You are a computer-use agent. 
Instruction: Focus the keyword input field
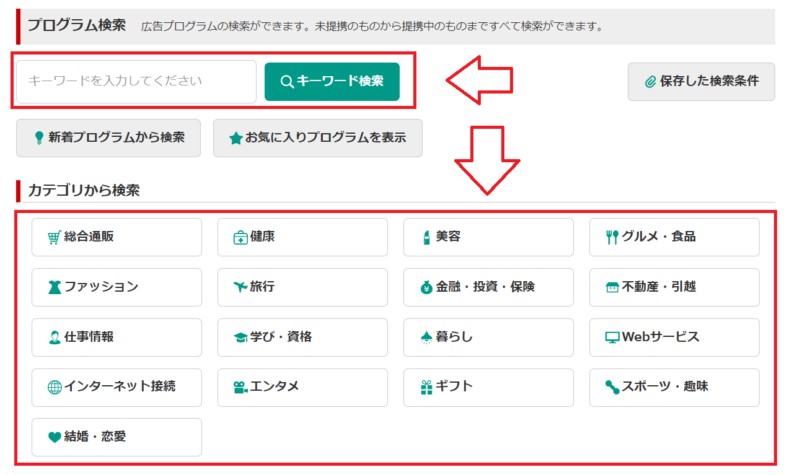(x=136, y=82)
